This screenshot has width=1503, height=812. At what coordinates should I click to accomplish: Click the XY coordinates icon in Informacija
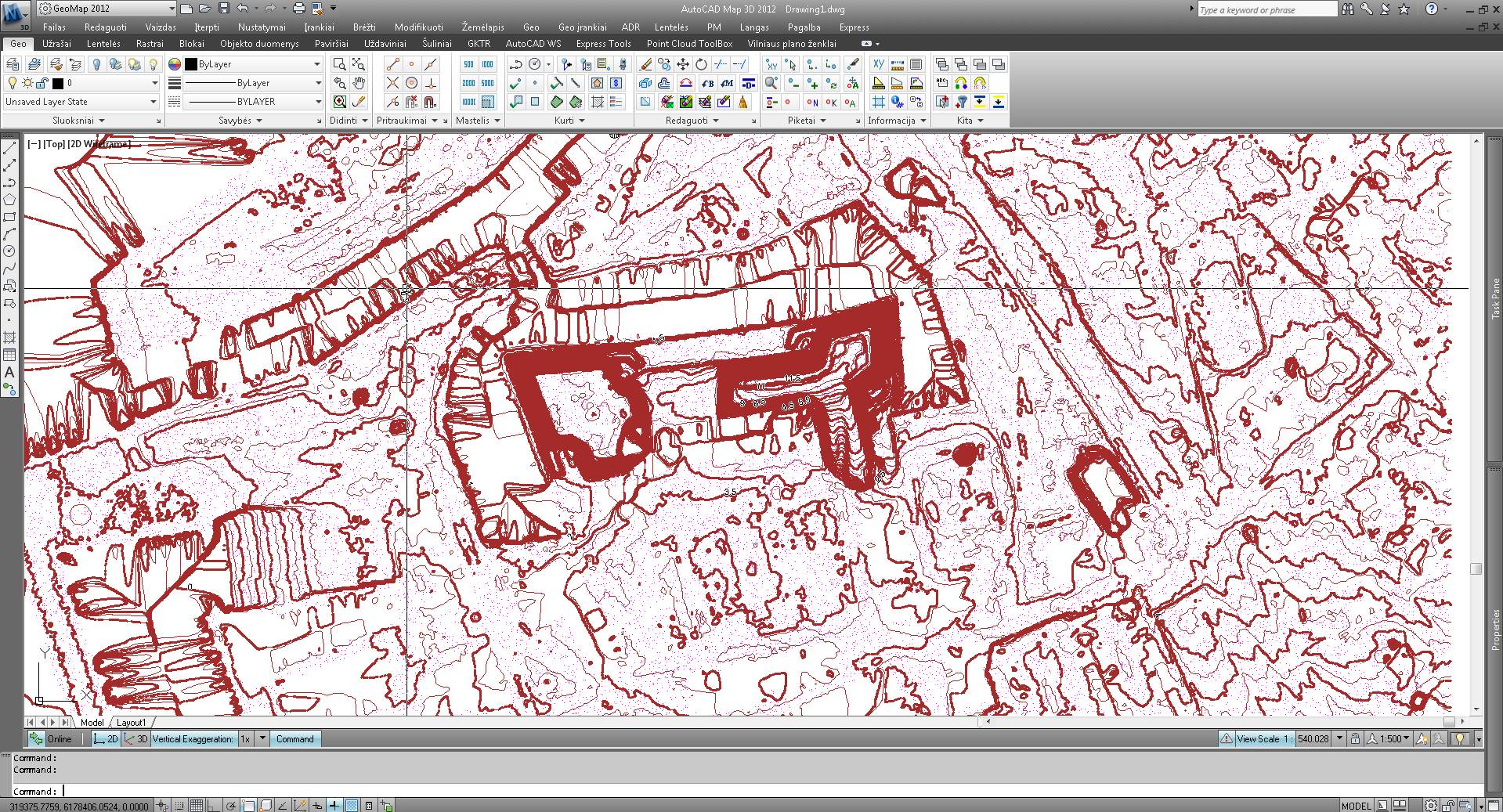tap(879, 64)
